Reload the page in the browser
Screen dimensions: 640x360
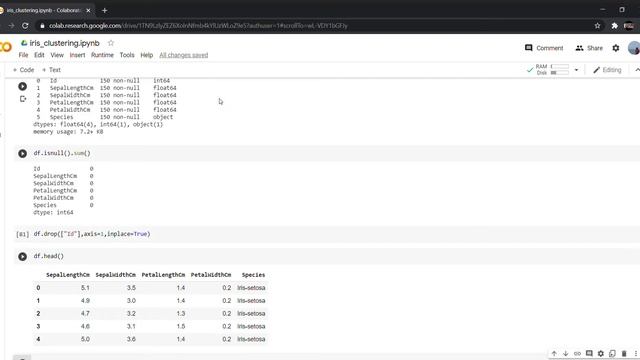[x=25, y=26]
